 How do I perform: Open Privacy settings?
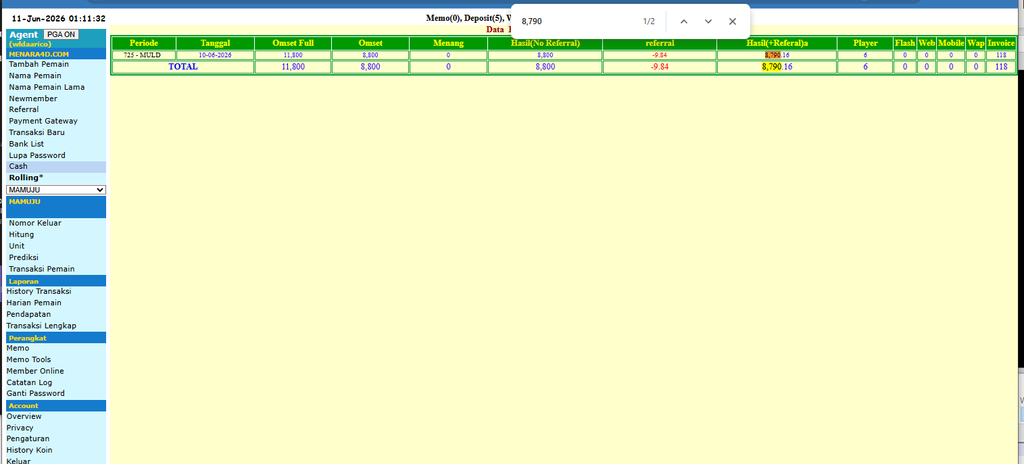(20, 428)
